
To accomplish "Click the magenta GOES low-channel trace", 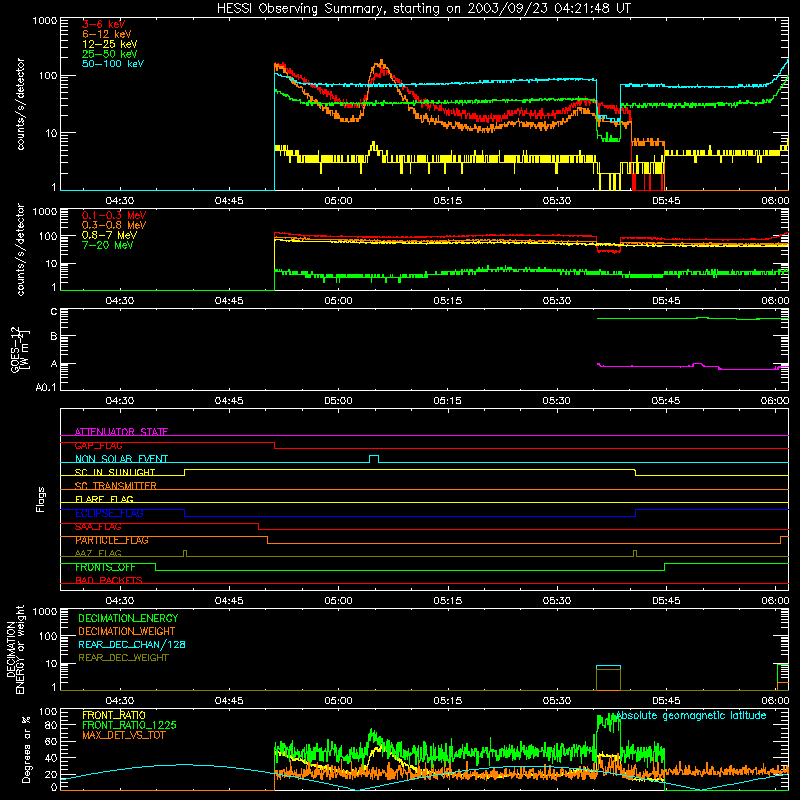I will [x=692, y=366].
